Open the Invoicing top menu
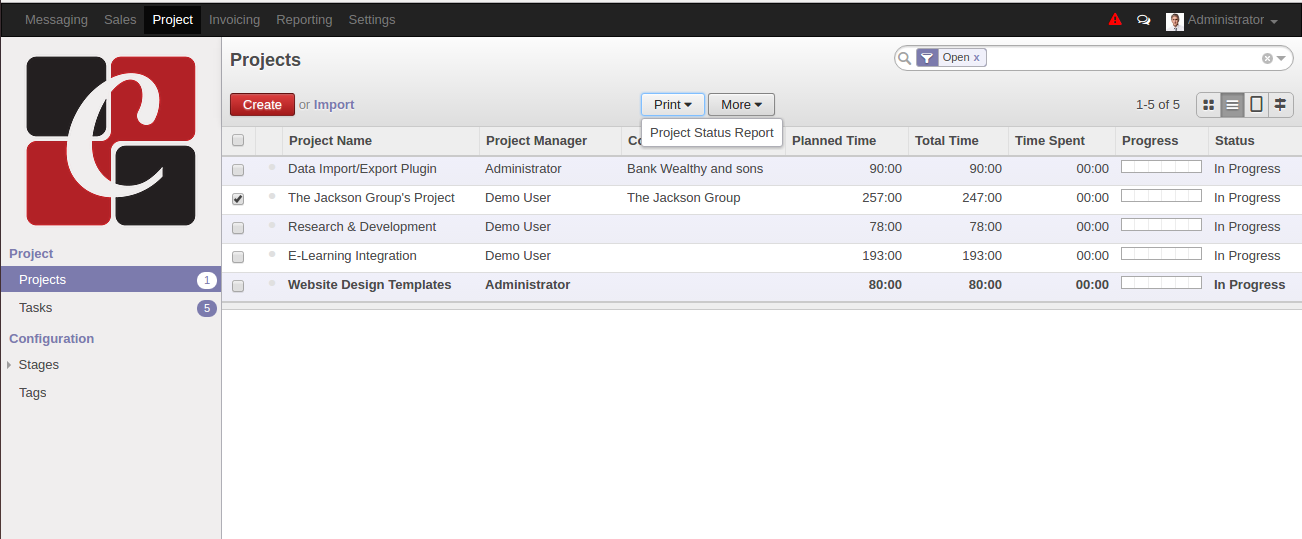The image size is (1302, 539). (x=234, y=20)
